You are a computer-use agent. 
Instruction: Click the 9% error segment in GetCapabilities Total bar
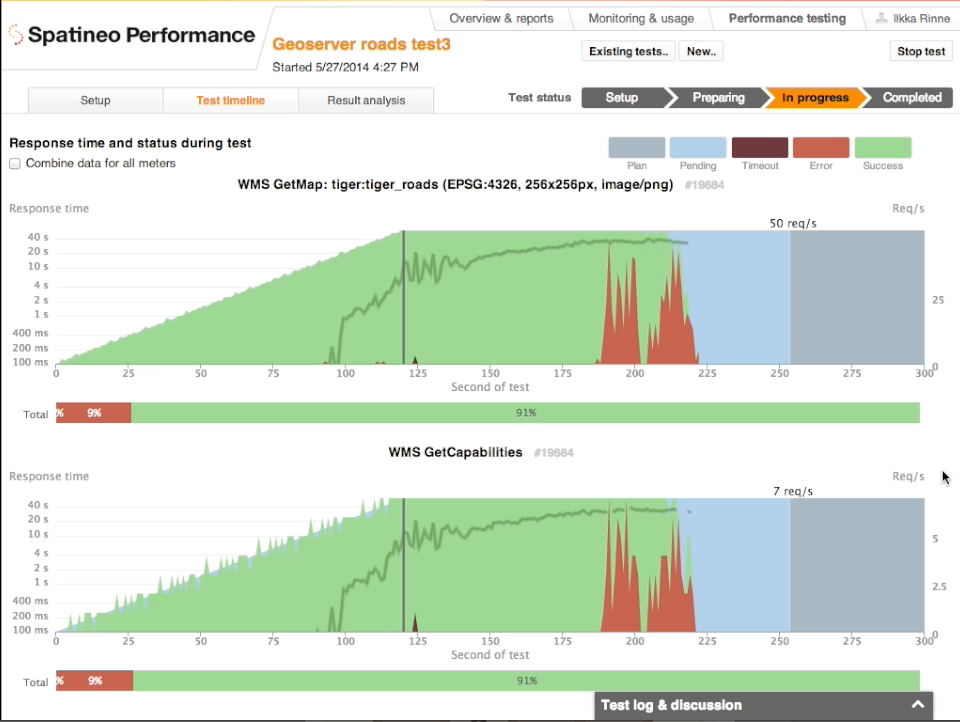click(94, 681)
